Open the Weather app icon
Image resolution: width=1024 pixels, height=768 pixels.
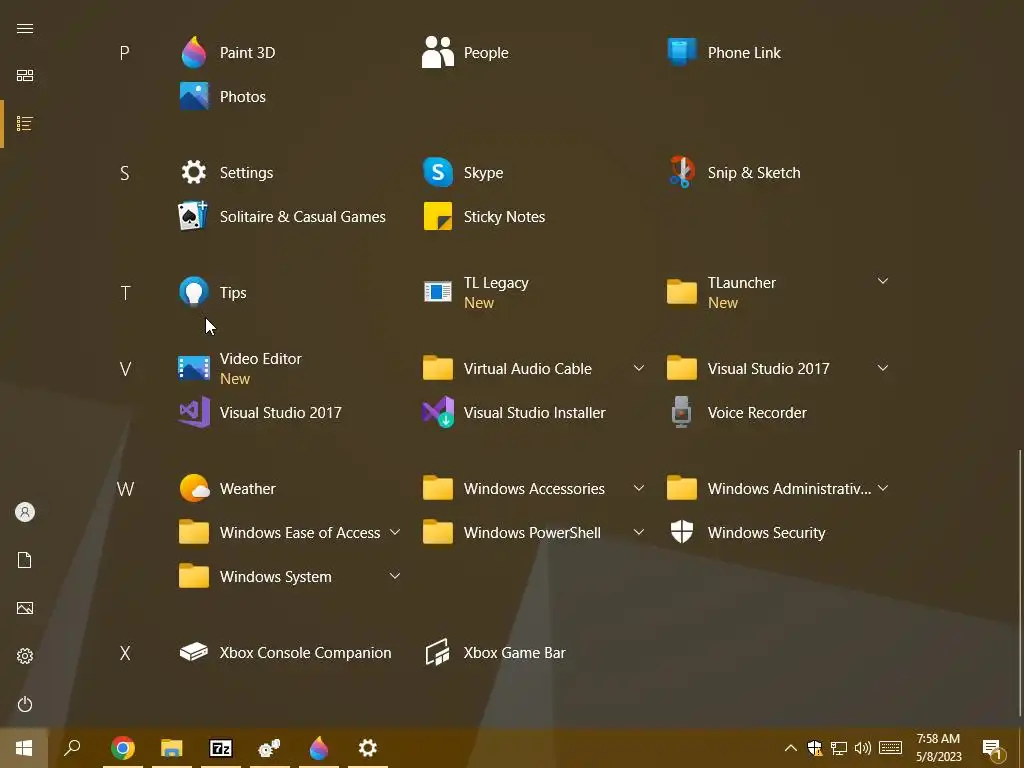point(194,488)
